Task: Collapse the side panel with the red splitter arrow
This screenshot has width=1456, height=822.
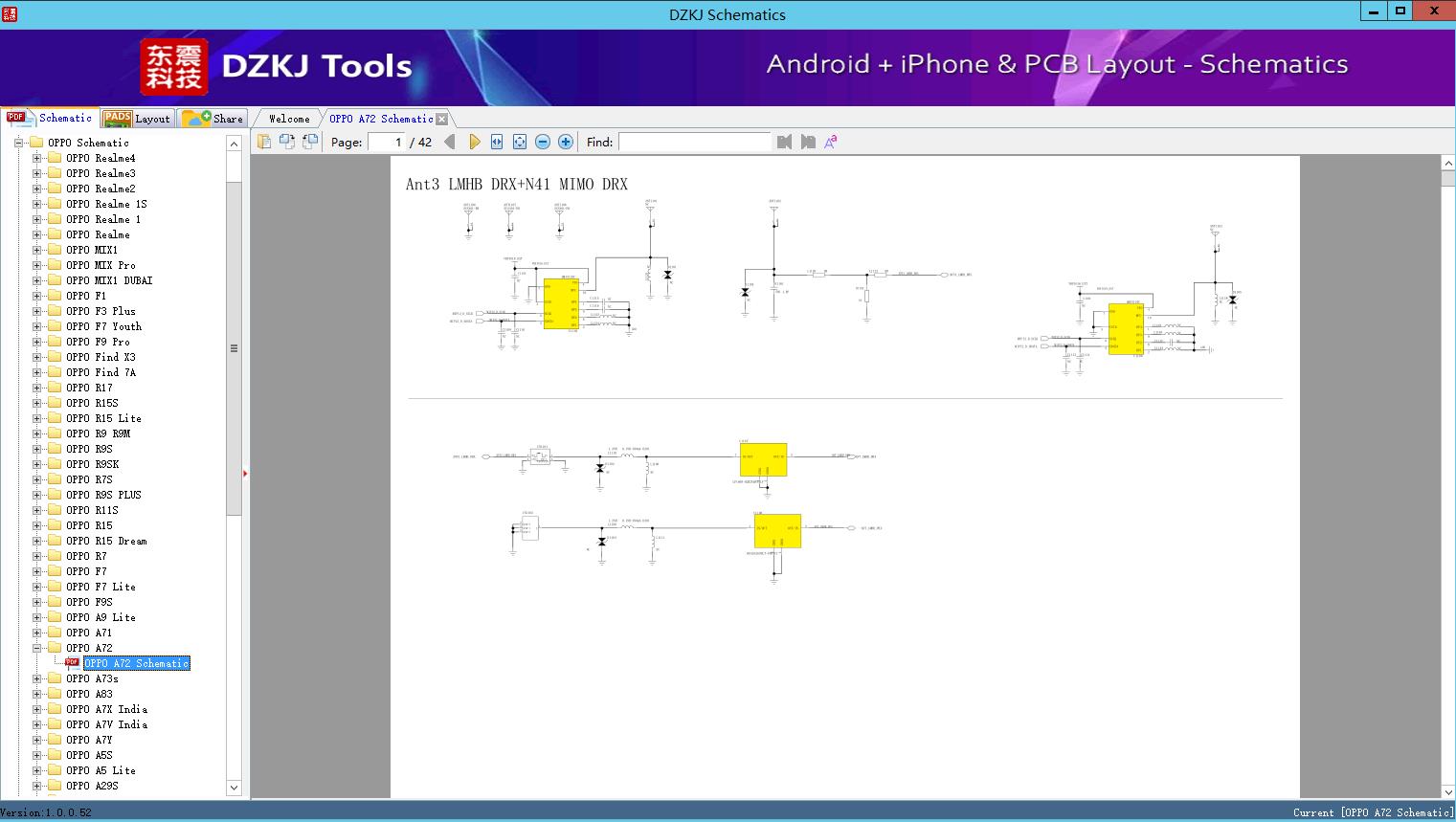Action: (245, 473)
